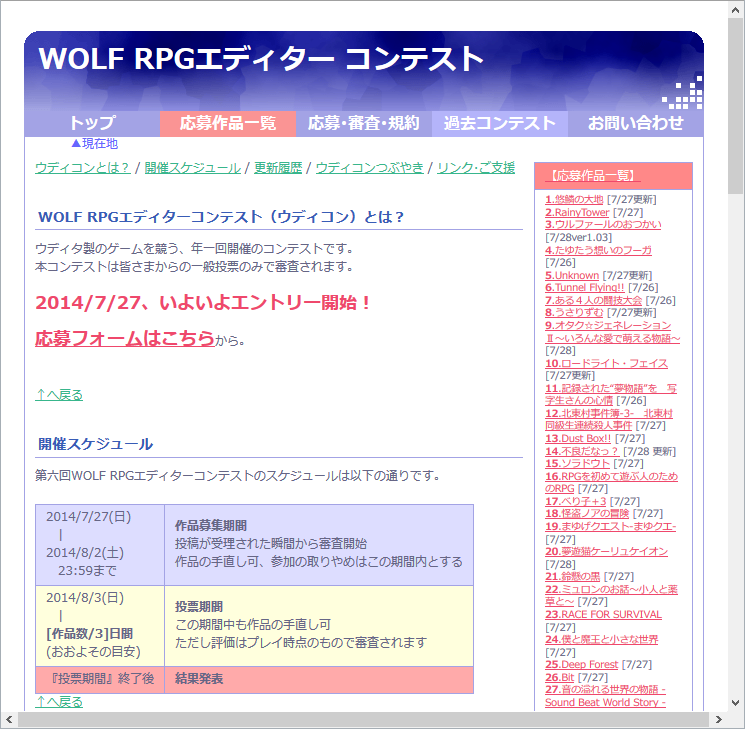This screenshot has width=745, height=729.
Task: Go to the 過去コンテスト tab
Action: [x=500, y=124]
